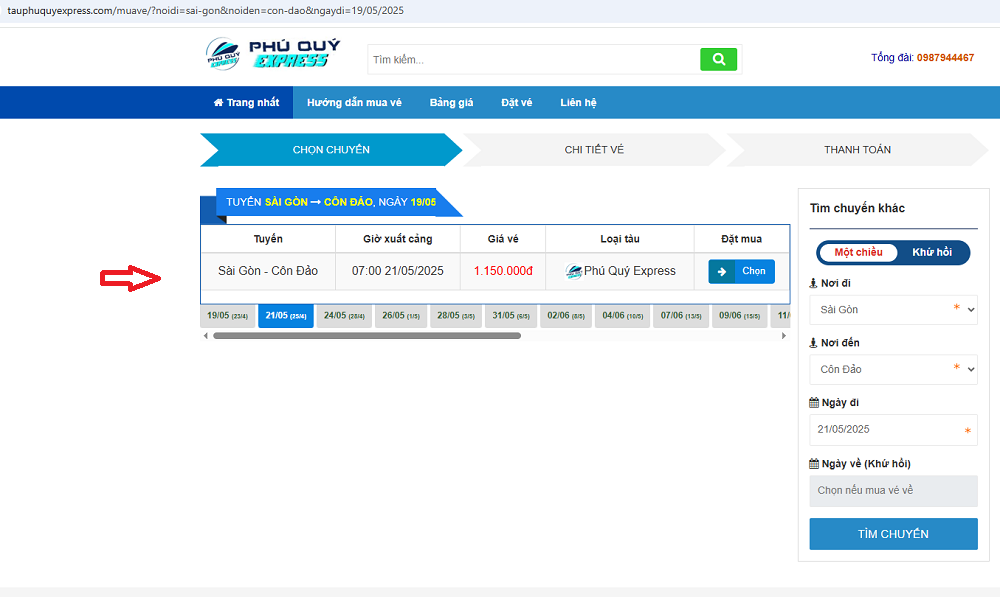Click the right arrow of the date scrollbar
Screen dimensions: 1000x597
(x=784, y=335)
